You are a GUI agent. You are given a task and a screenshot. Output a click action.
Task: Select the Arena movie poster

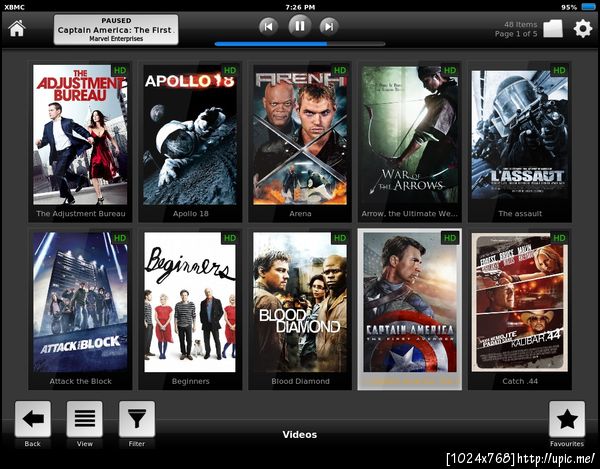pos(300,135)
